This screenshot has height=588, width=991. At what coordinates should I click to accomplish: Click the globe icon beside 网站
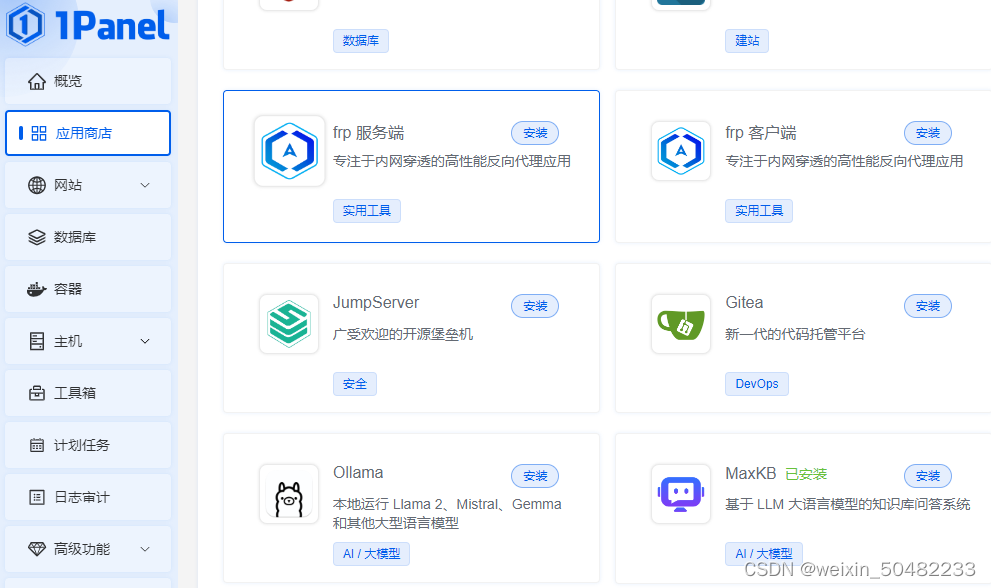click(x=37, y=185)
